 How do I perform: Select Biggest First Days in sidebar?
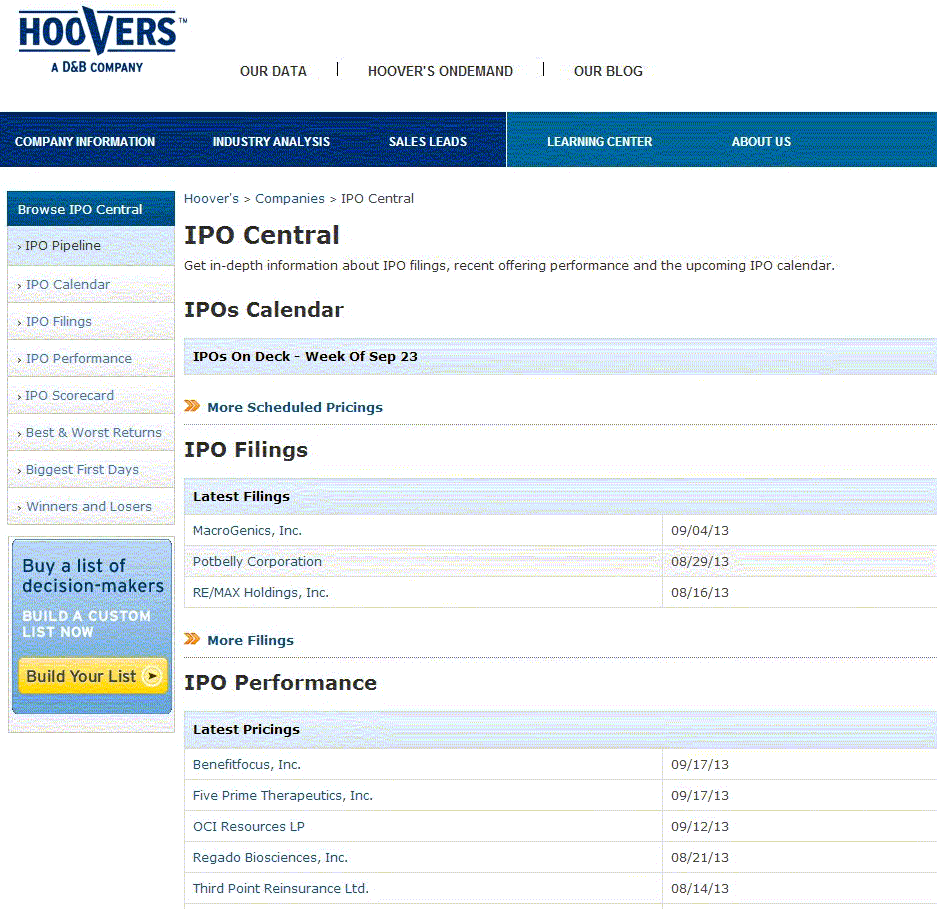[x=82, y=470]
